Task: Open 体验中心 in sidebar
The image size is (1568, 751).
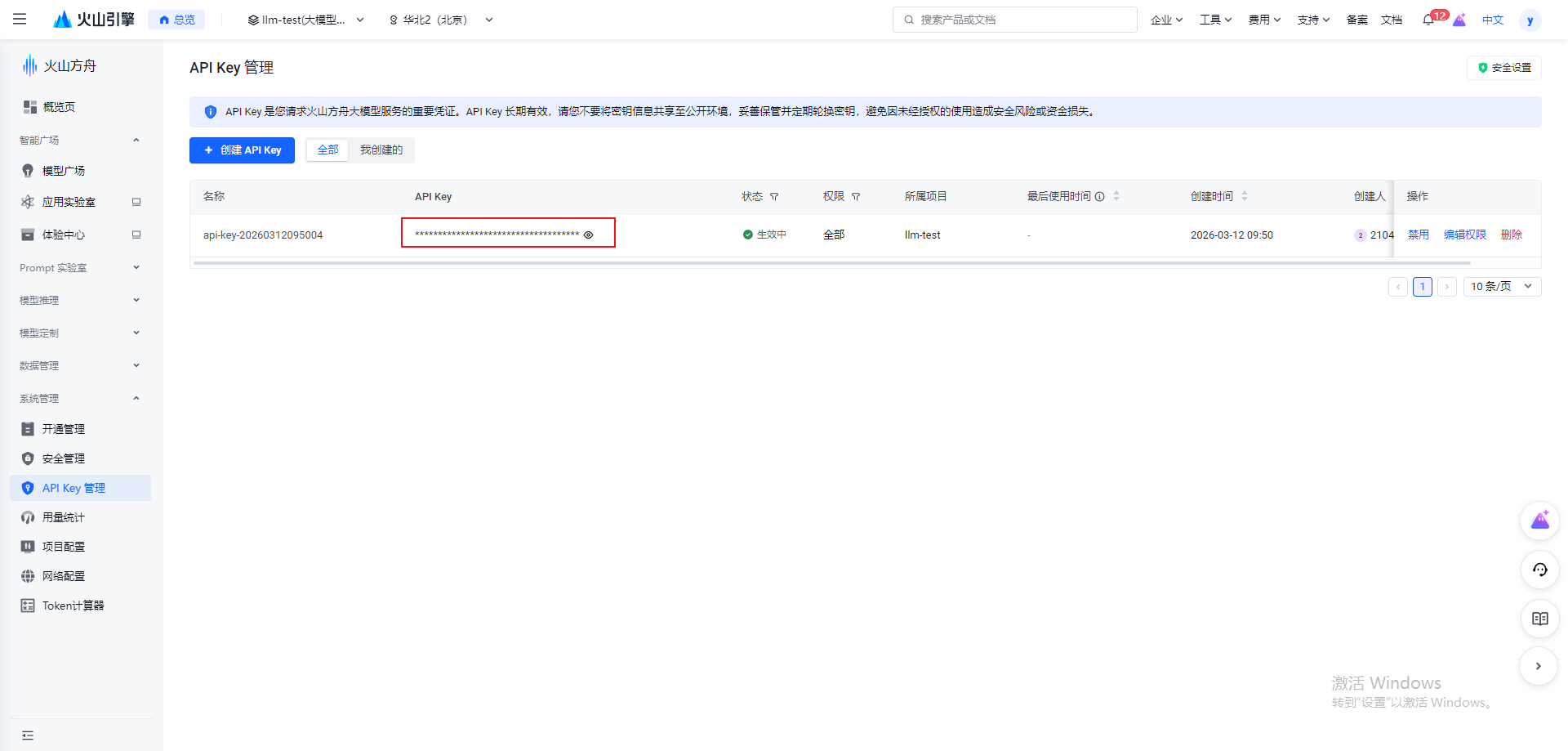Action: [x=64, y=235]
